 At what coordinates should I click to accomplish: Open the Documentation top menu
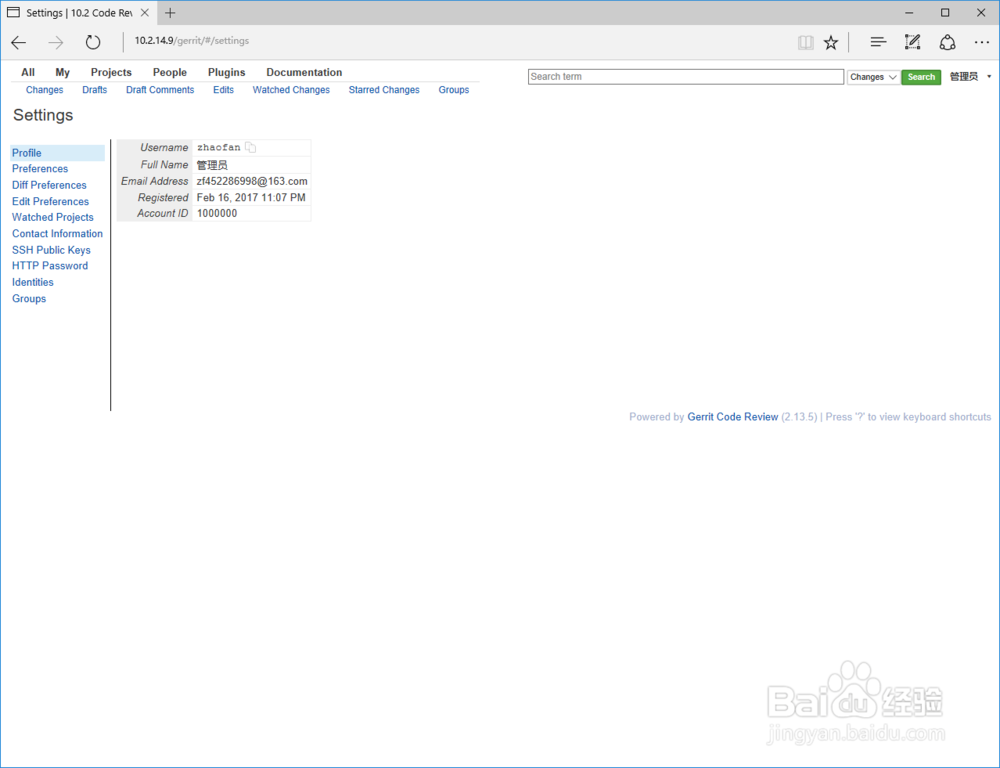click(x=304, y=72)
